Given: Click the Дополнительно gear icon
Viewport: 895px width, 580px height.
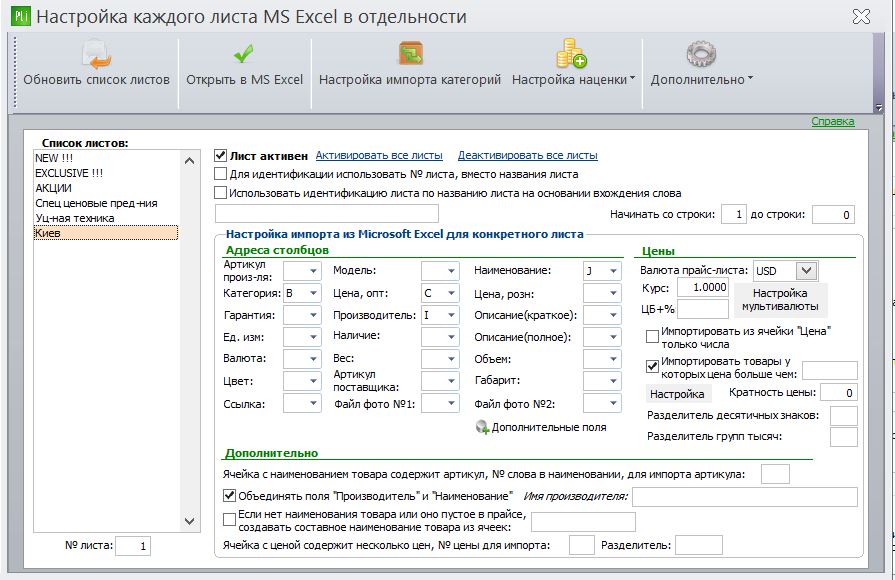Looking at the screenshot, I should pyautogui.click(x=701, y=55).
